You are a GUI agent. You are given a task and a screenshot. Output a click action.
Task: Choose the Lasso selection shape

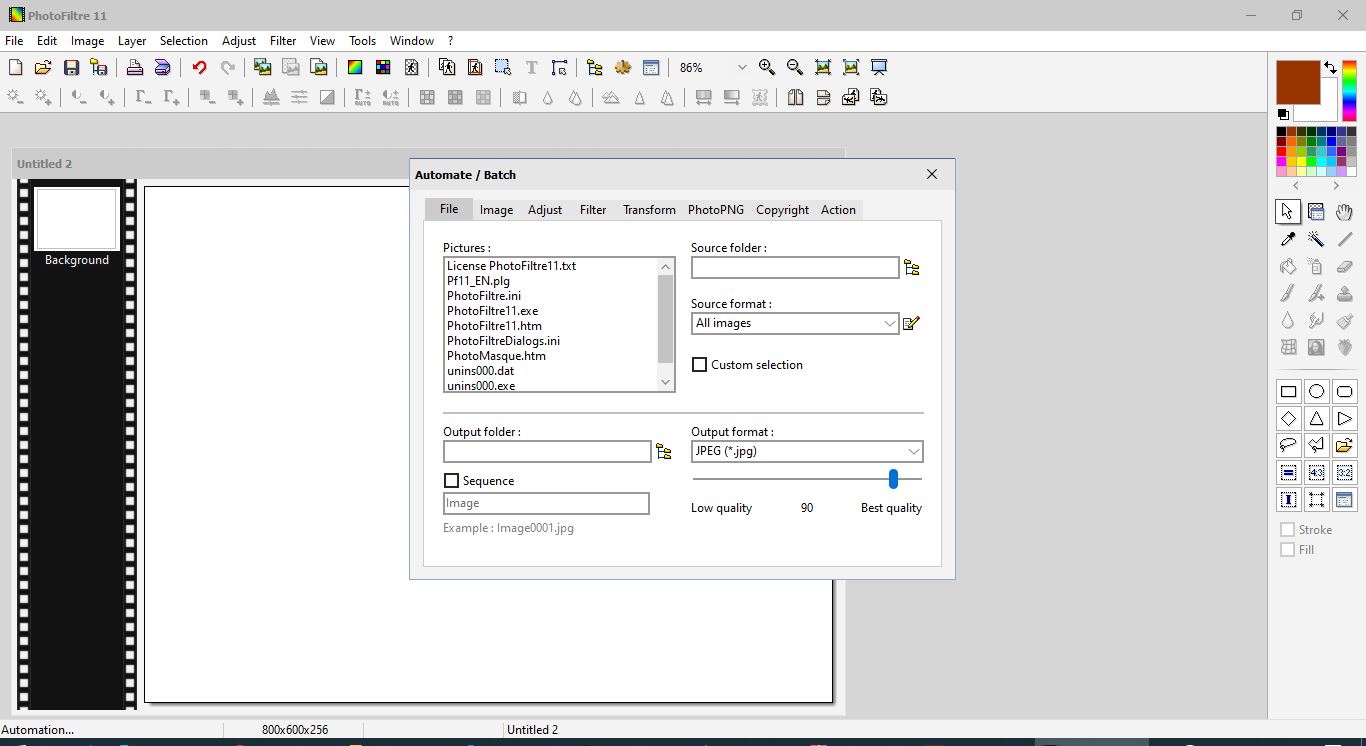point(1288,445)
